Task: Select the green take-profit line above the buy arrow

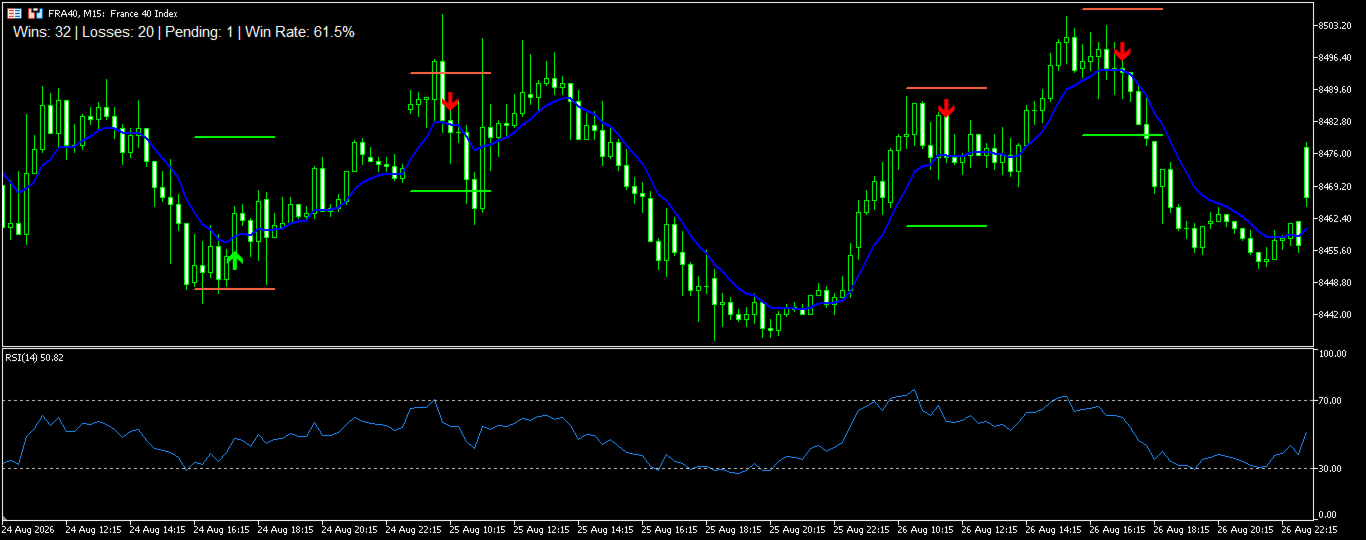Action: [x=234, y=137]
